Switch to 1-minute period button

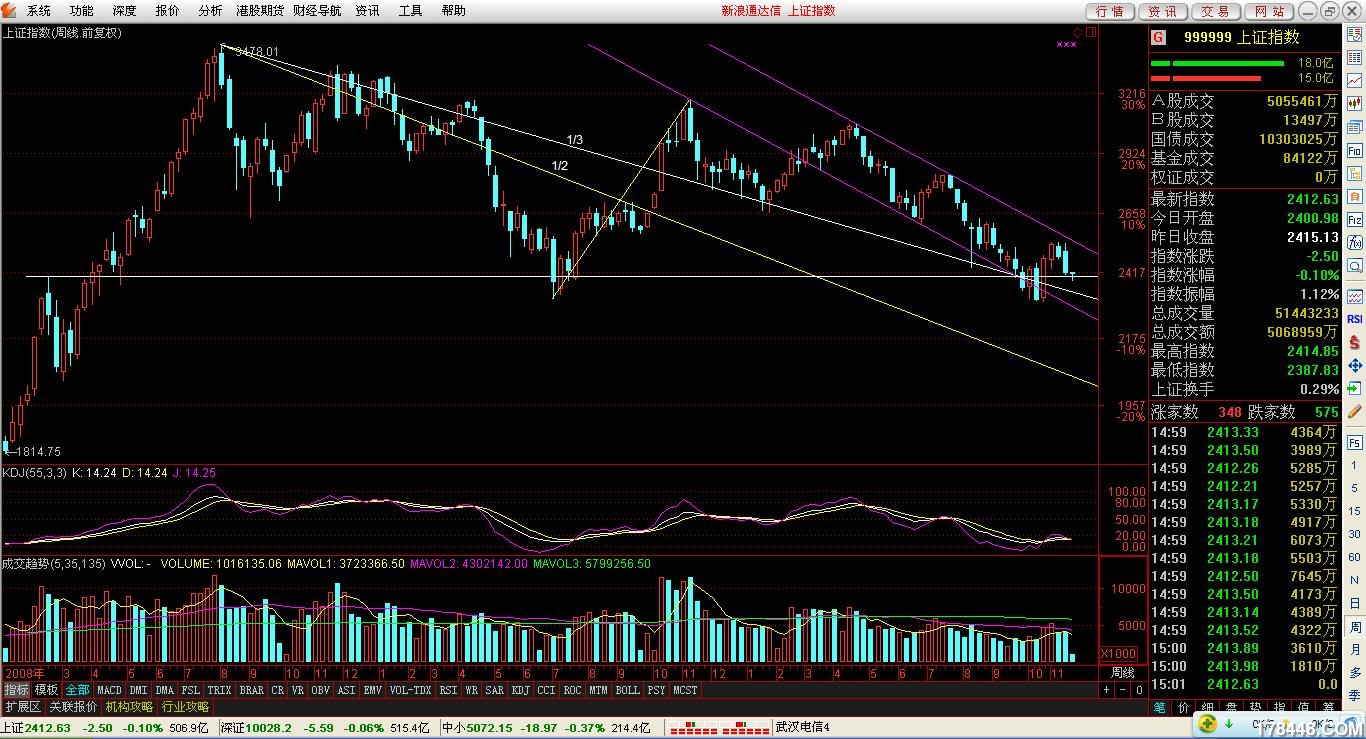[1354, 464]
